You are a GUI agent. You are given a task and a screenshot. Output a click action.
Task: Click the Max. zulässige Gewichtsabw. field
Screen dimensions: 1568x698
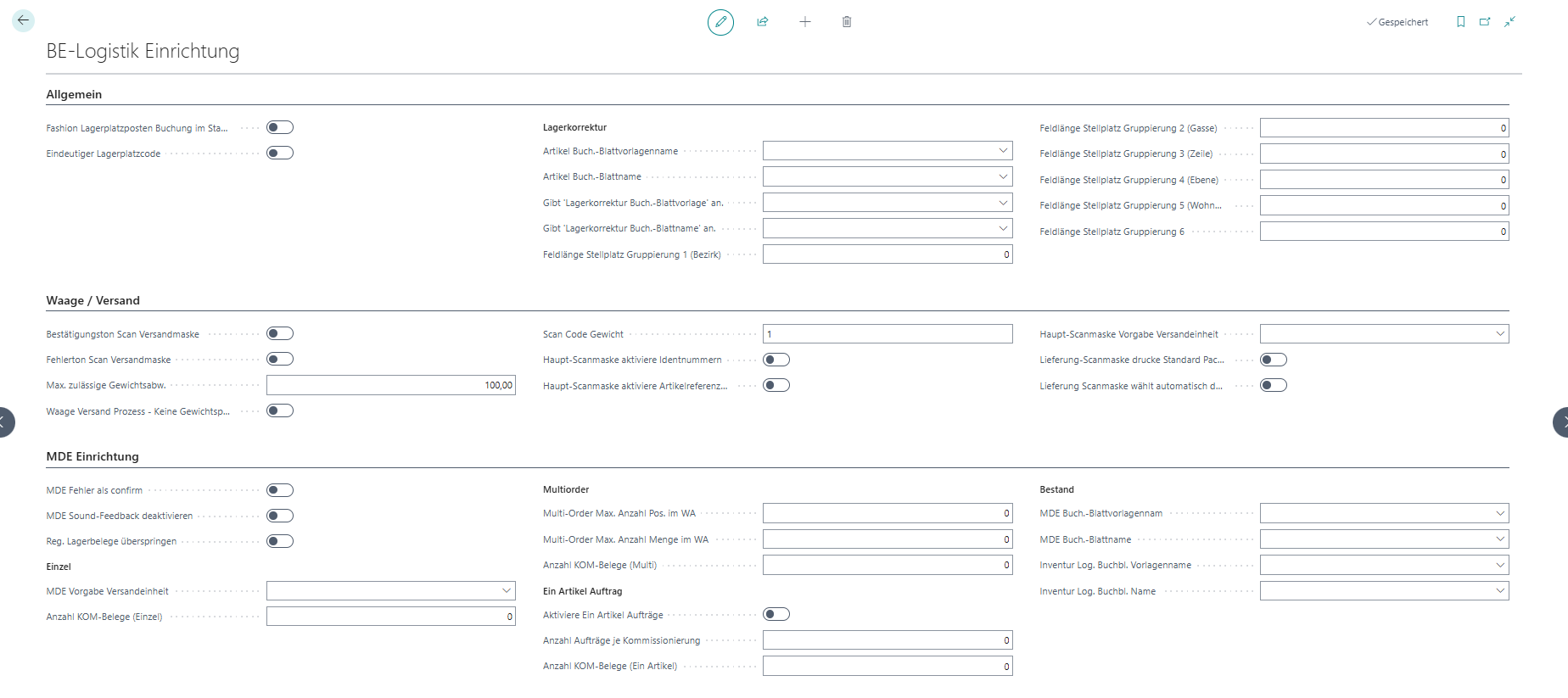(x=390, y=386)
